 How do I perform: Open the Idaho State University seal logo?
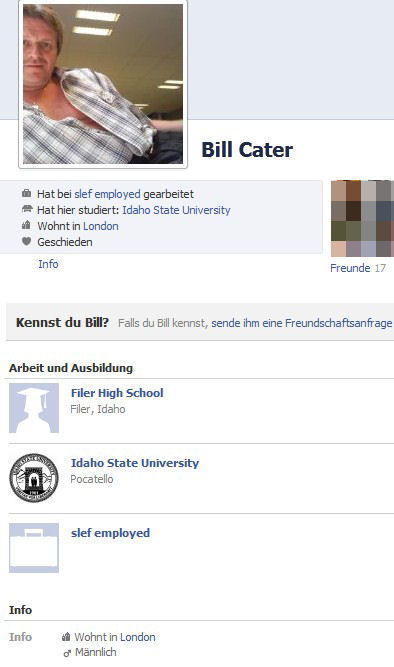[x=34, y=478]
